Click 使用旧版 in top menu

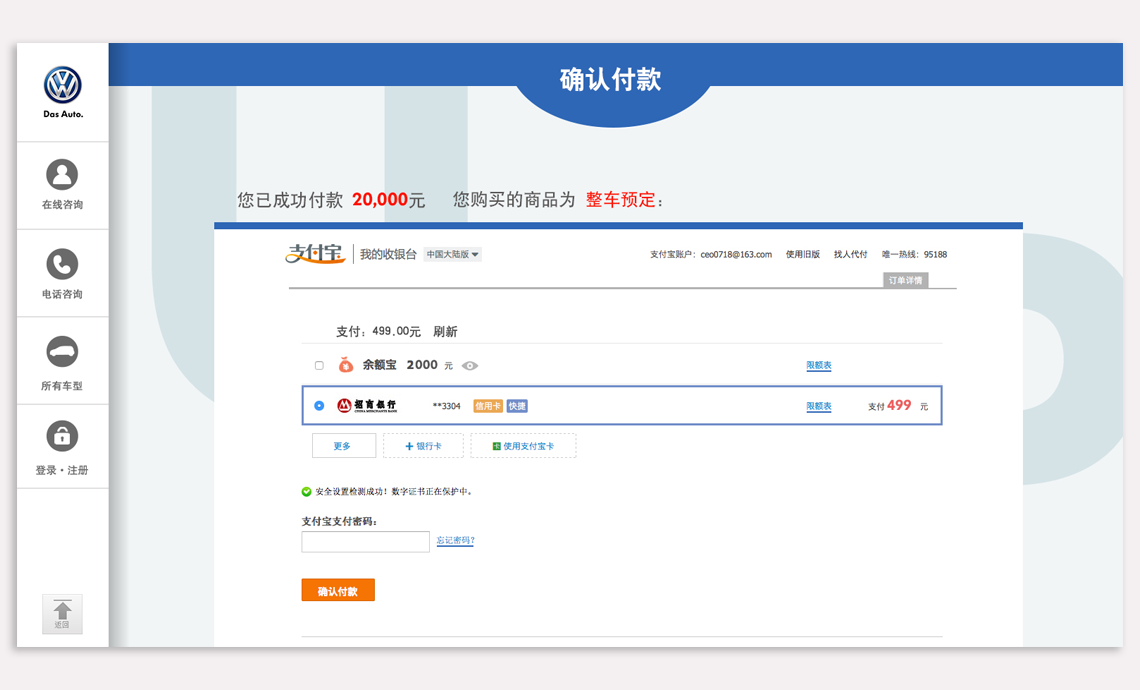tap(802, 255)
